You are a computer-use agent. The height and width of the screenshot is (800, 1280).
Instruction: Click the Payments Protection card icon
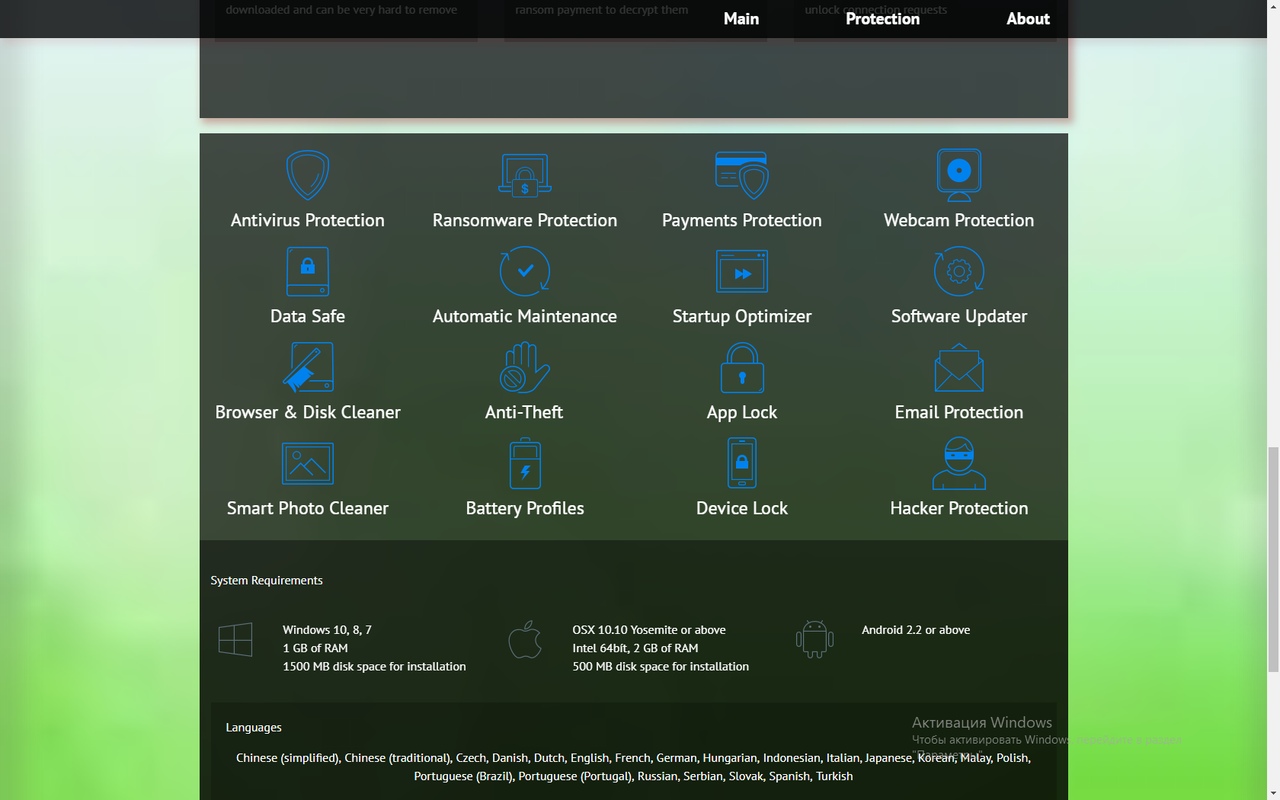pos(741,176)
